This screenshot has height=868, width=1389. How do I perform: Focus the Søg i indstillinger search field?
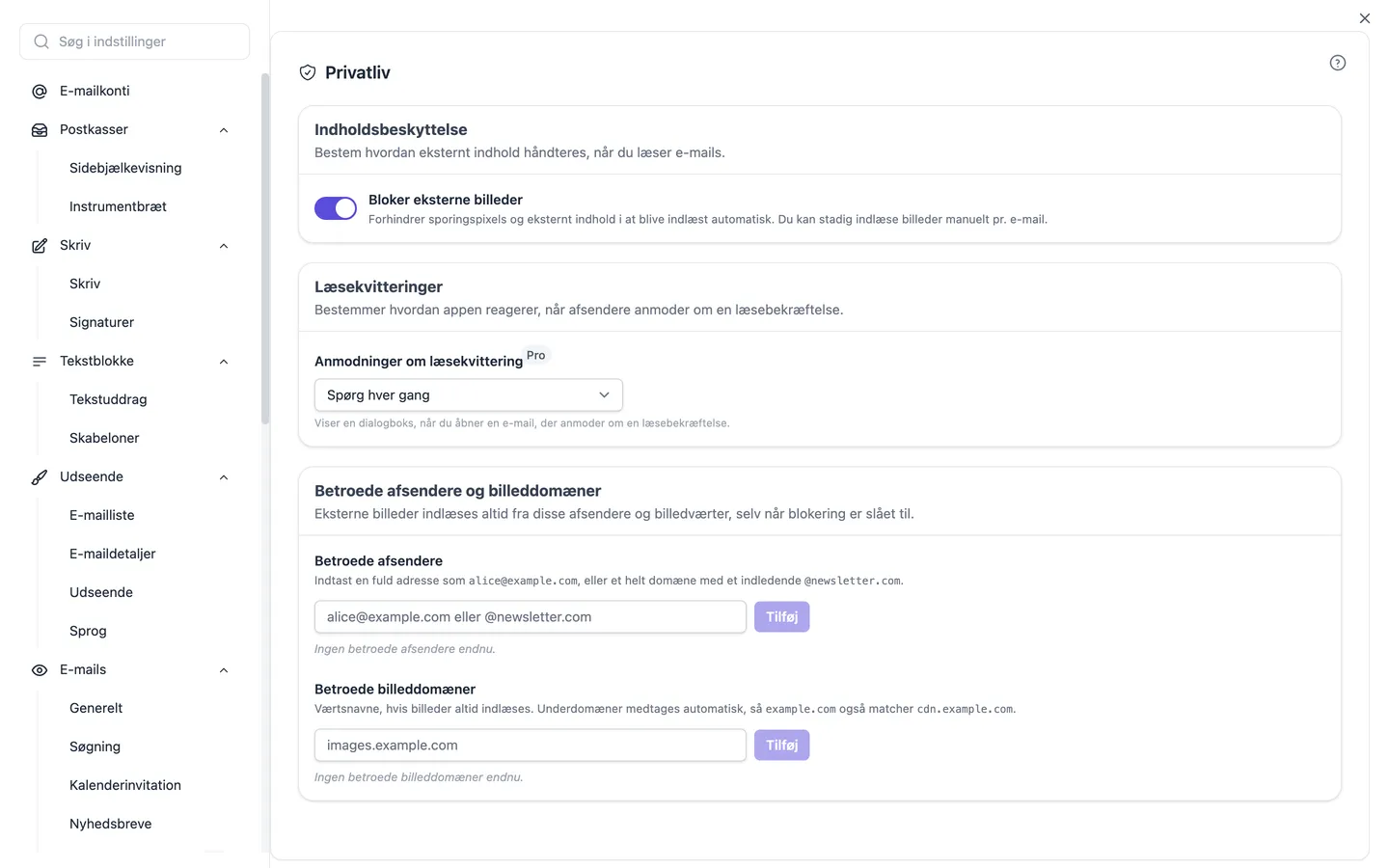[135, 41]
